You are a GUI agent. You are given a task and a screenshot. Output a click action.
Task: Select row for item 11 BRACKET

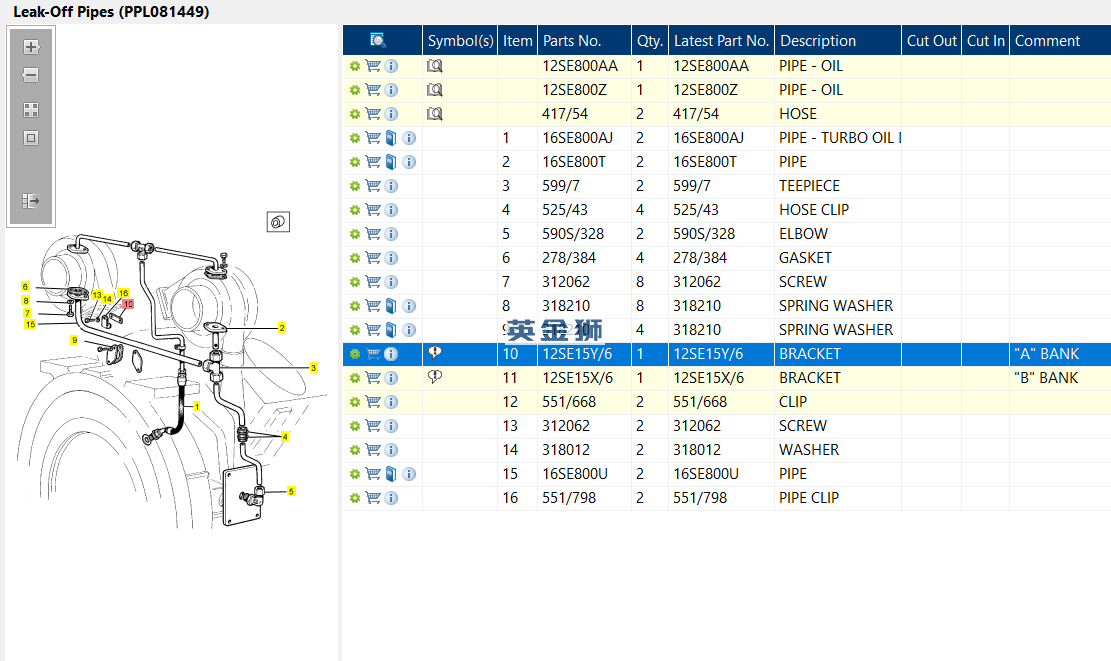pos(727,378)
